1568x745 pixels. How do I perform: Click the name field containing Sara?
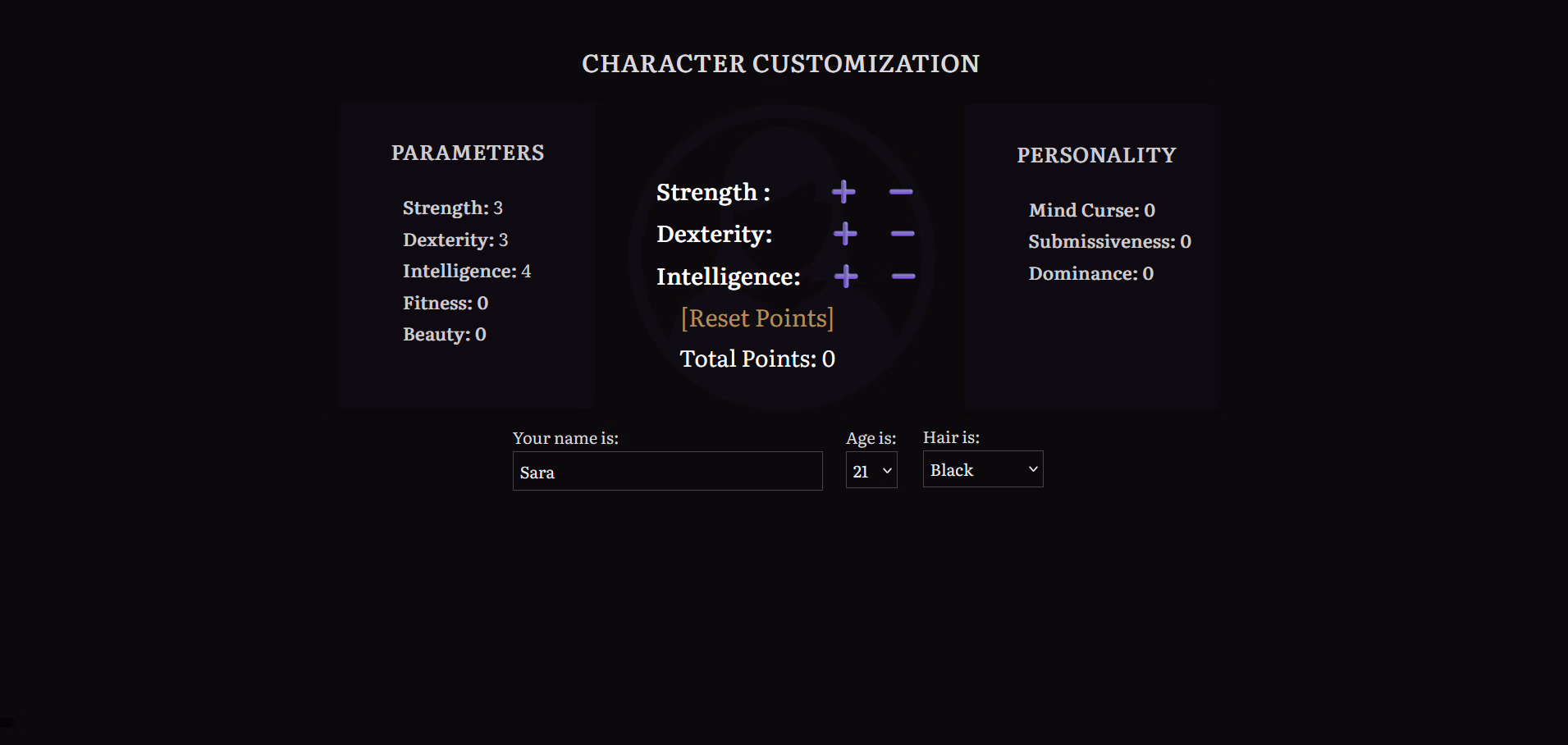[667, 472]
